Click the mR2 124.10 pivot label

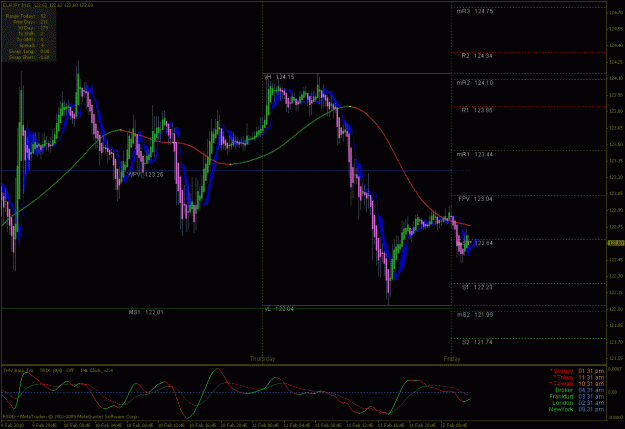tap(475, 83)
